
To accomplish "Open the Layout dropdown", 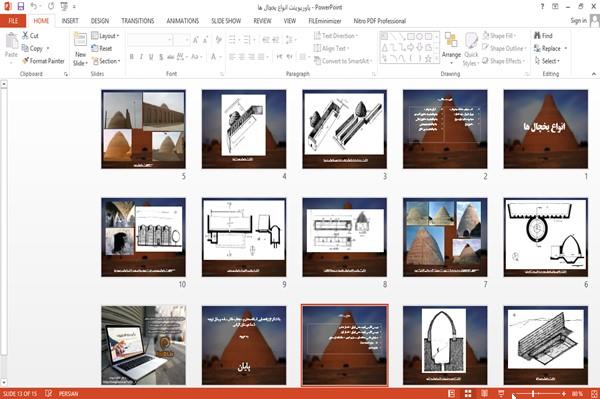I will point(105,36).
